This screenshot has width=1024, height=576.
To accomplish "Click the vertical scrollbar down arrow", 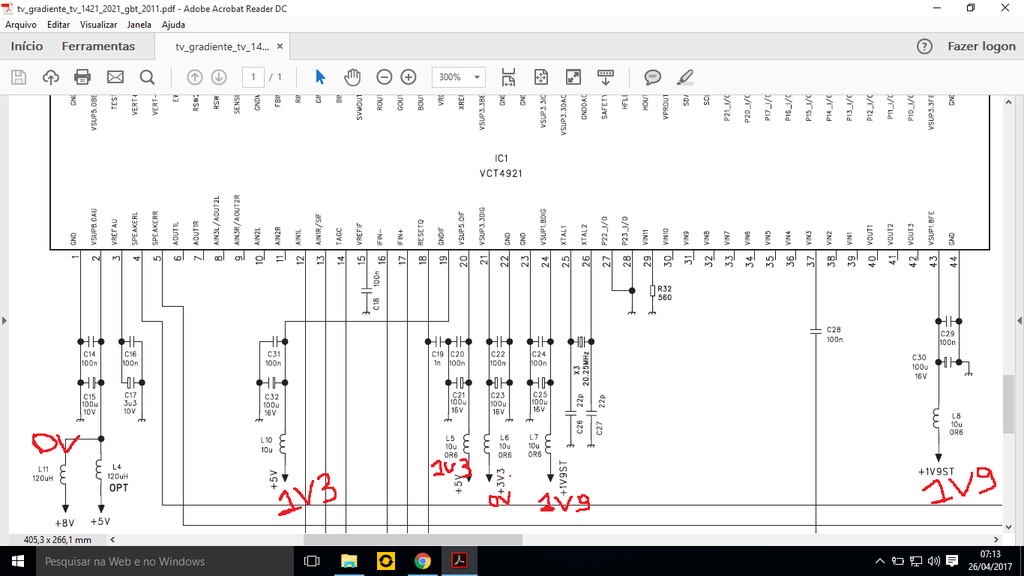I will click(x=1008, y=526).
